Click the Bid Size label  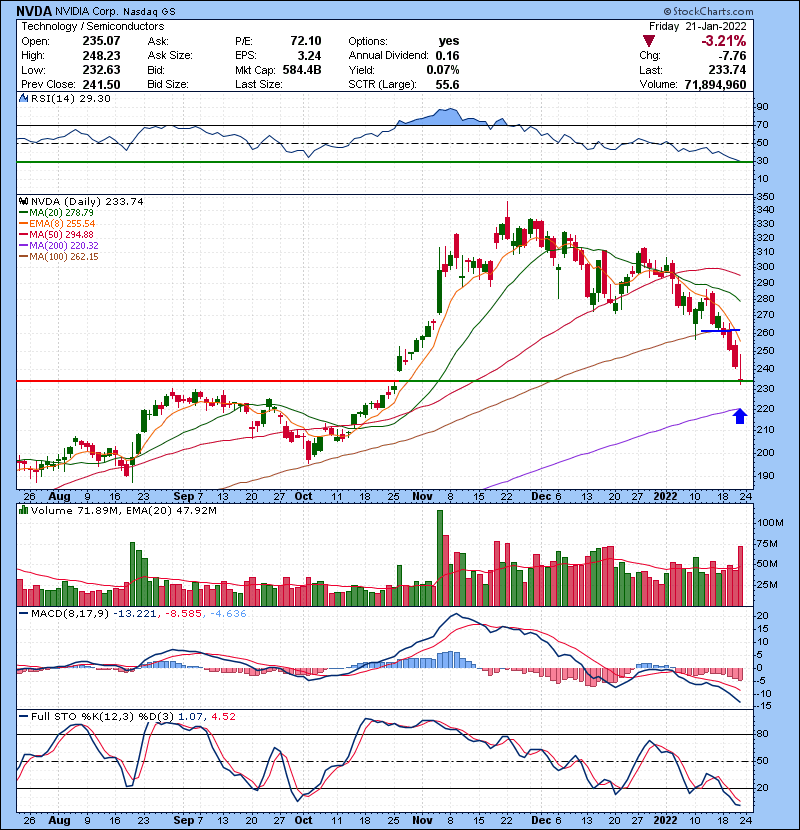click(x=168, y=84)
